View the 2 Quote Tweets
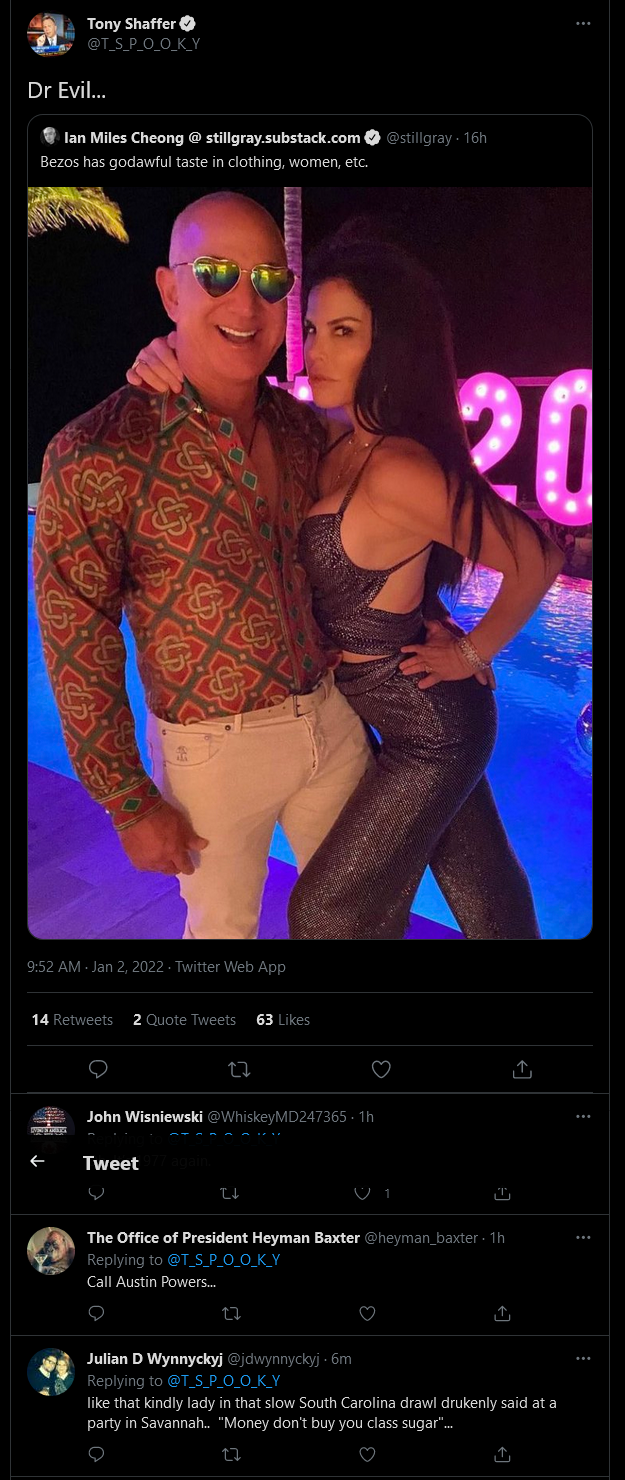The width and height of the screenshot is (625, 1480). point(184,1019)
